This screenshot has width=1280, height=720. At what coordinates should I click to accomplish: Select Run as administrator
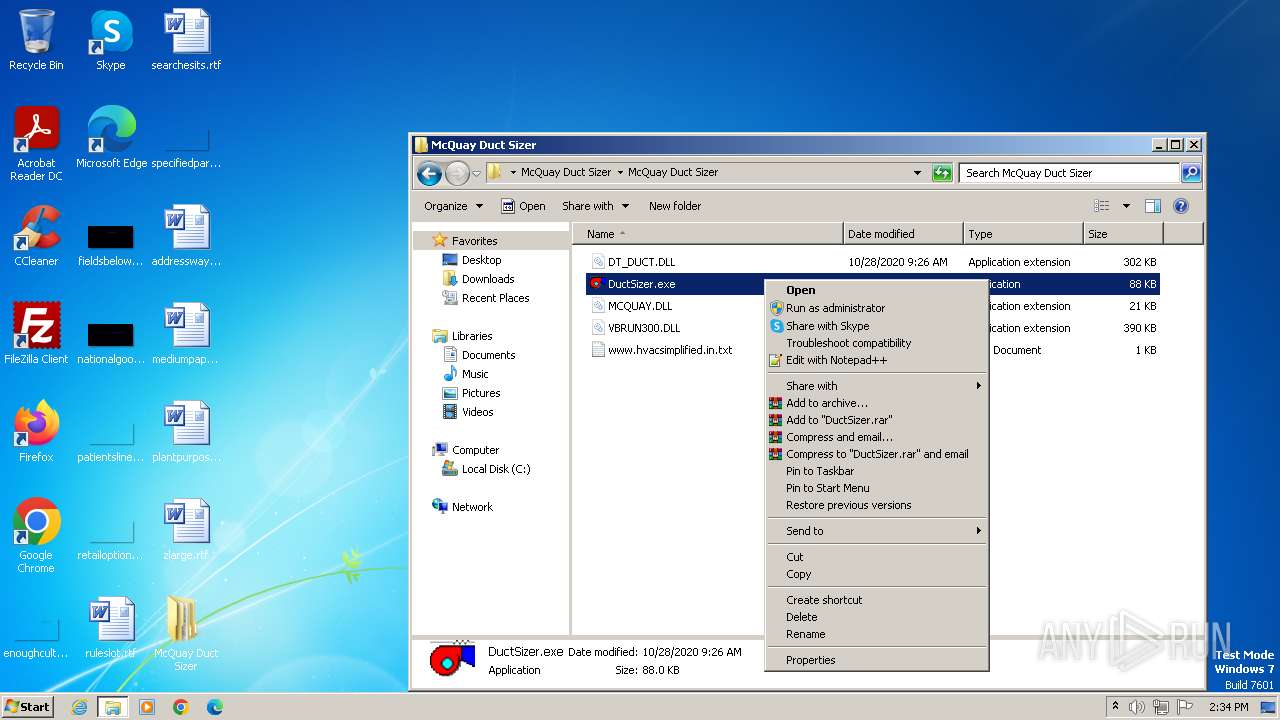pos(877,308)
